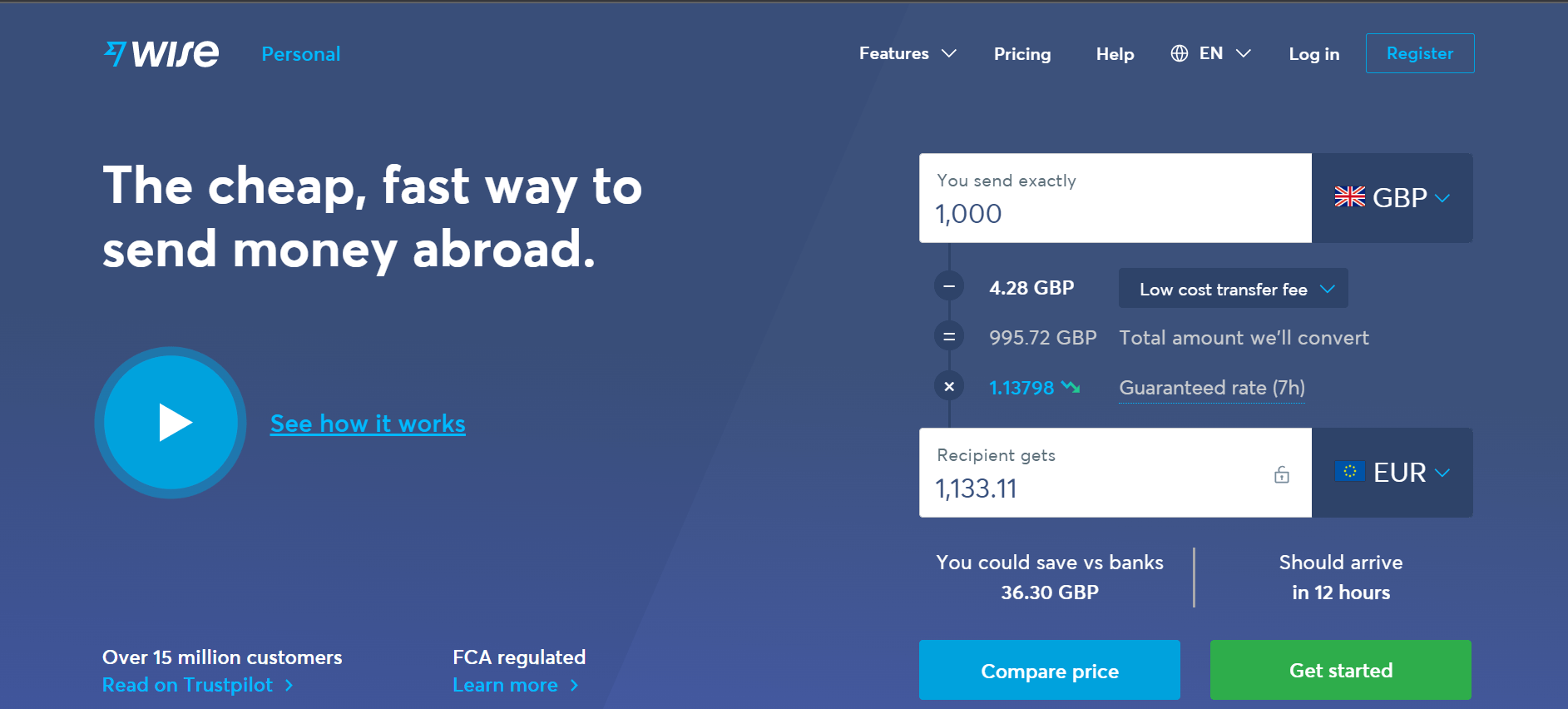Click the EU flag icon

point(1349,472)
